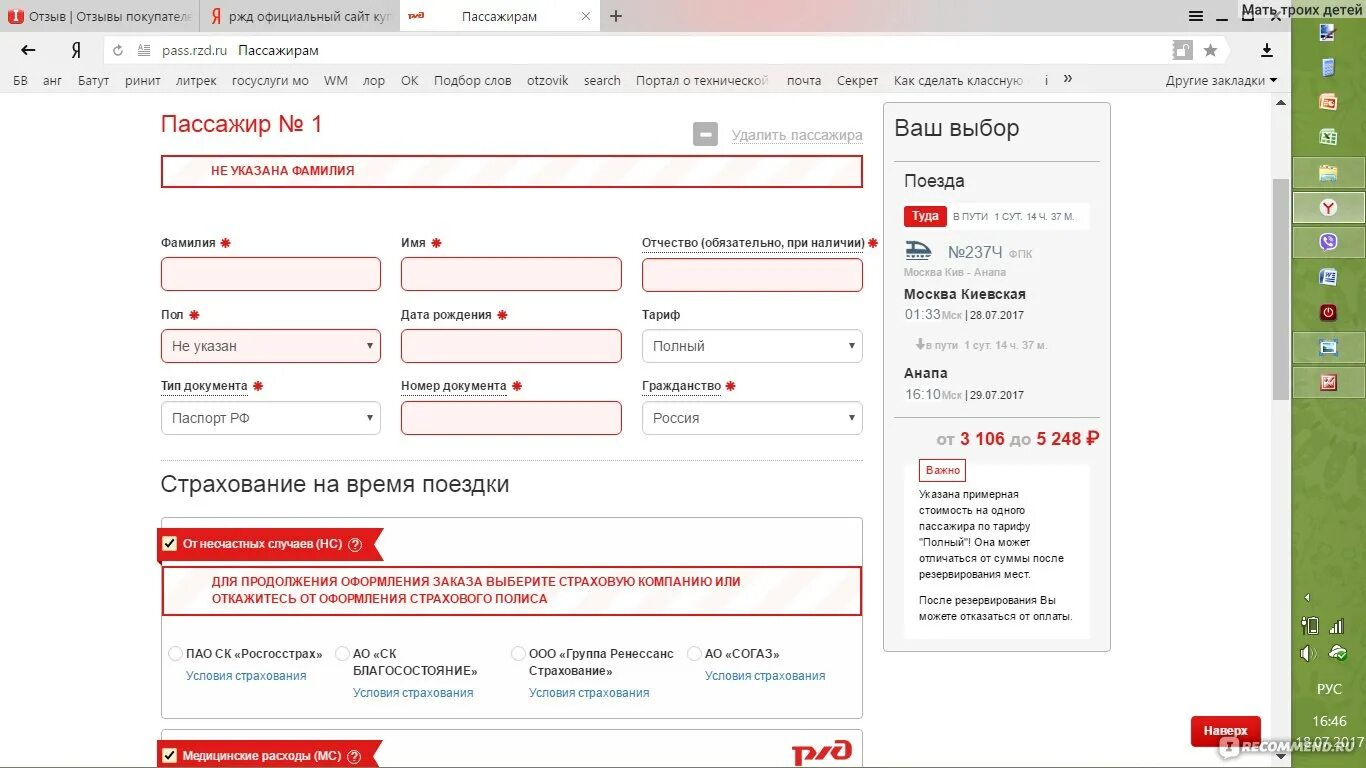Image resolution: width=1366 pixels, height=768 pixels.
Task: Click the Yandex Я home icon
Action: (x=76, y=50)
